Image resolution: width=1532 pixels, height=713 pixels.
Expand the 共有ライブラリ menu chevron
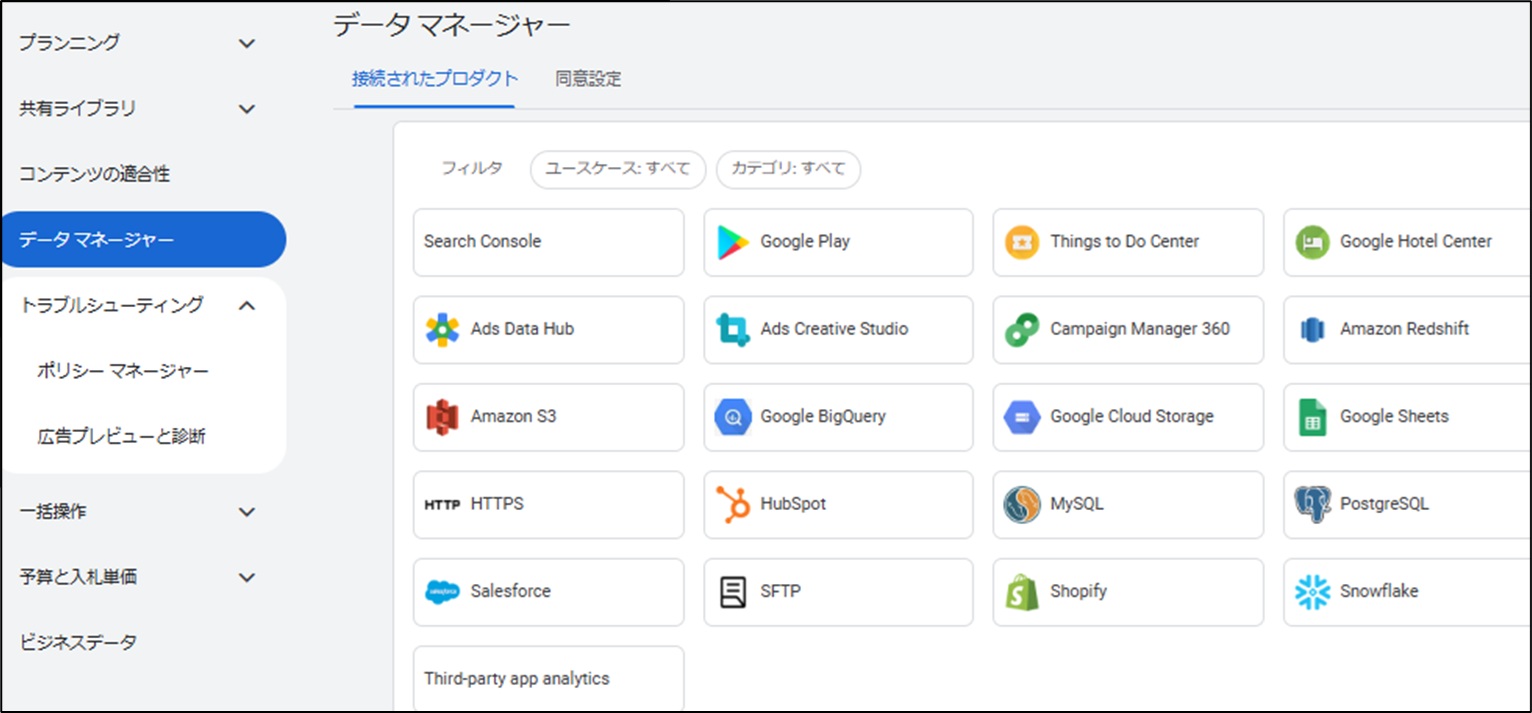click(x=247, y=109)
